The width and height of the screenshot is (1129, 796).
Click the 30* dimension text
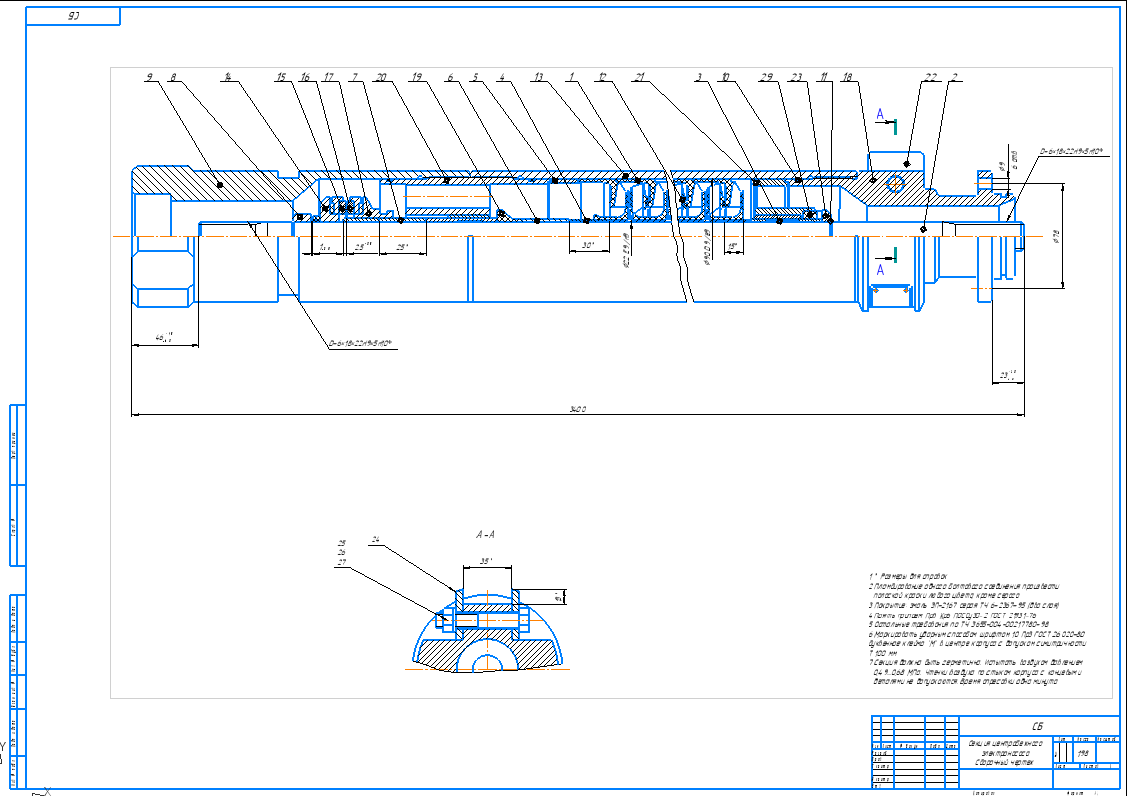click(x=588, y=245)
